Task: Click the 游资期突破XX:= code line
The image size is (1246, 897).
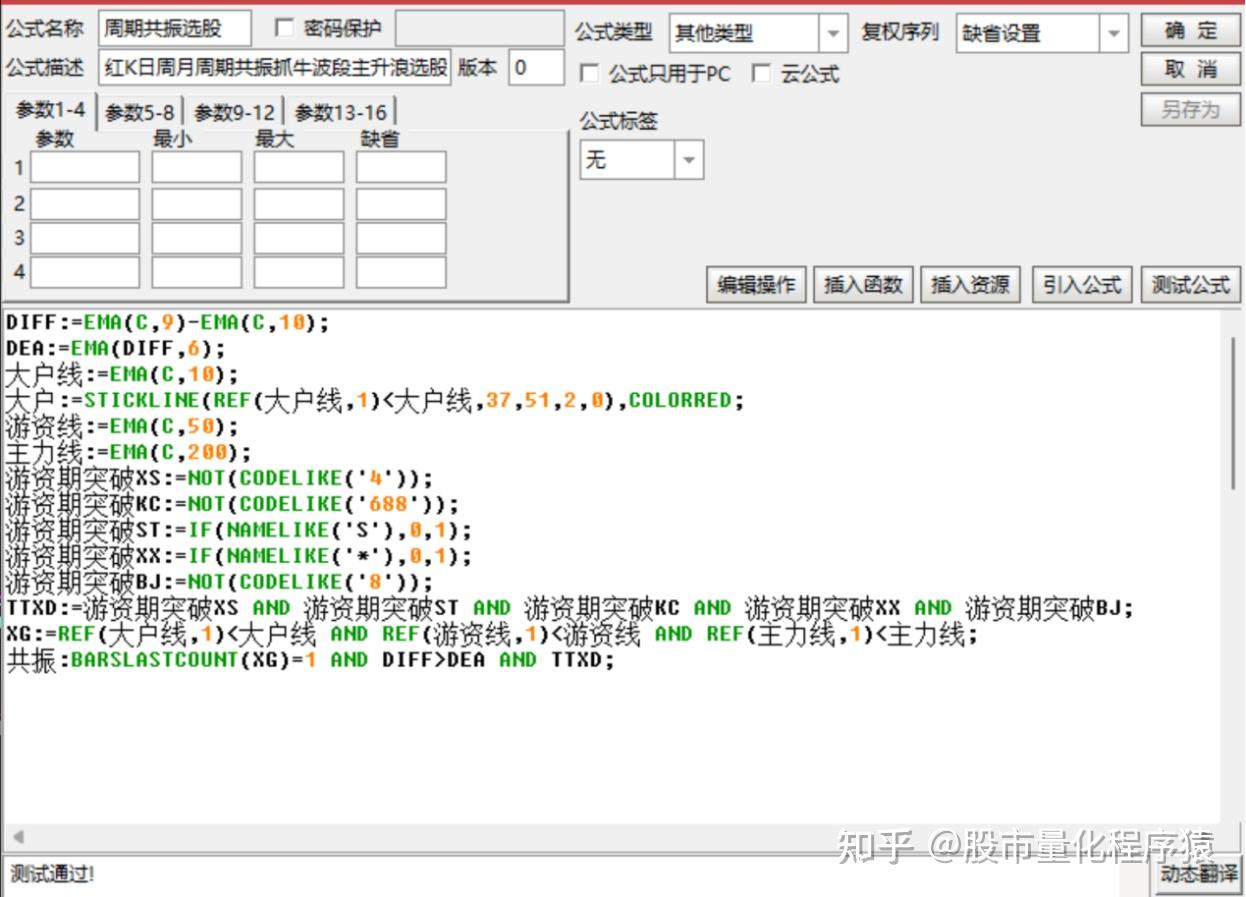Action: (x=238, y=556)
